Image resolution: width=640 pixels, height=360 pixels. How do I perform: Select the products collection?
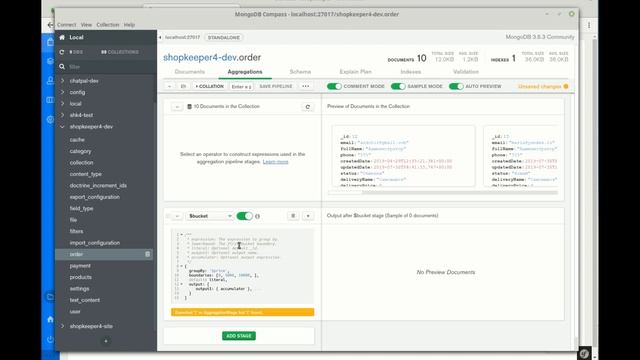[80, 277]
